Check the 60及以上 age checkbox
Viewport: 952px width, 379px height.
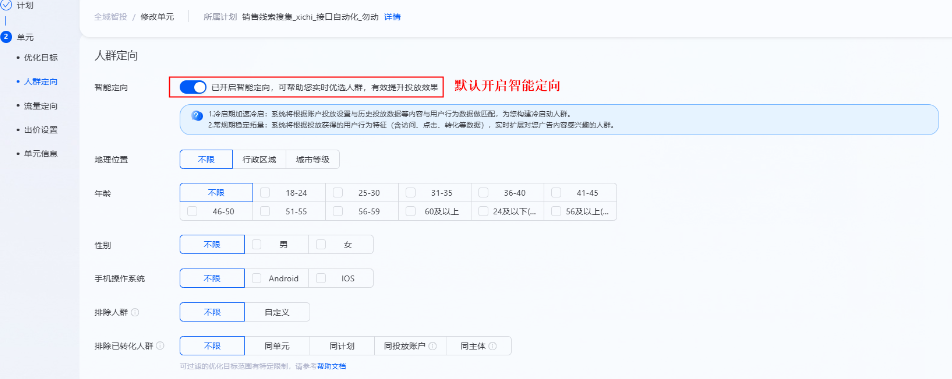pyautogui.click(x=410, y=211)
